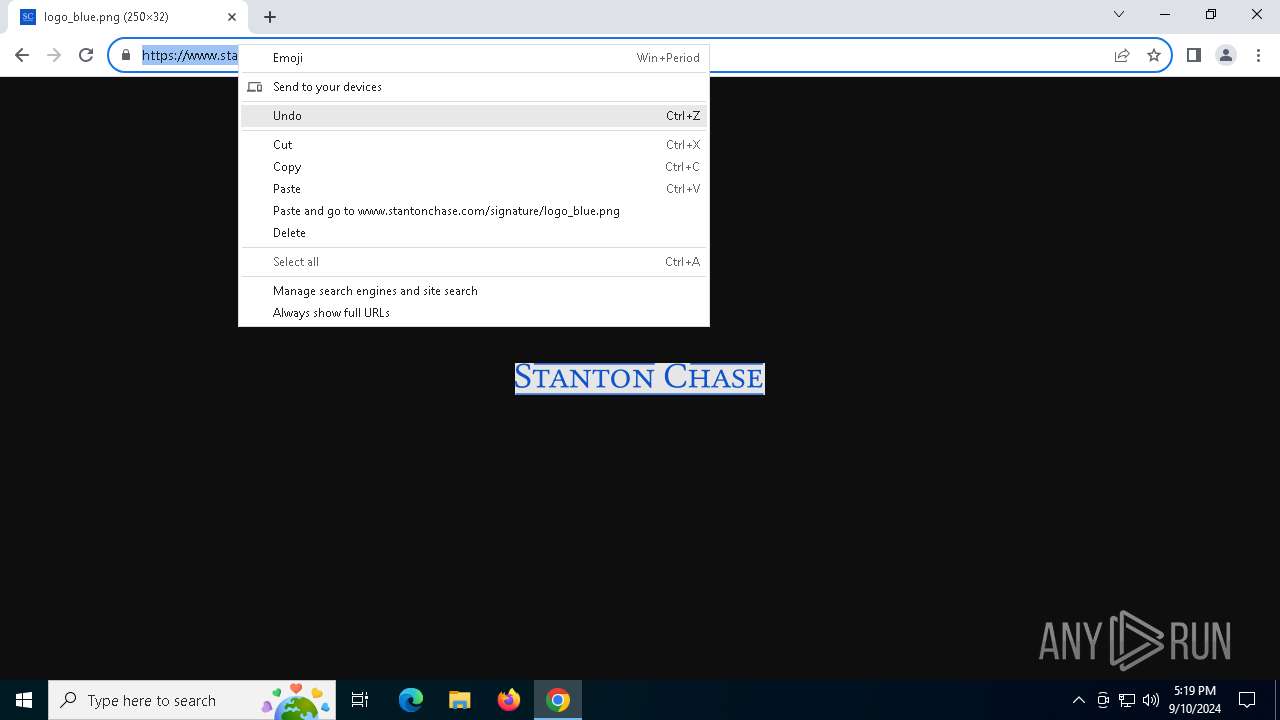1280x720 pixels.
Task: Open the side panel icon
Action: click(1193, 55)
